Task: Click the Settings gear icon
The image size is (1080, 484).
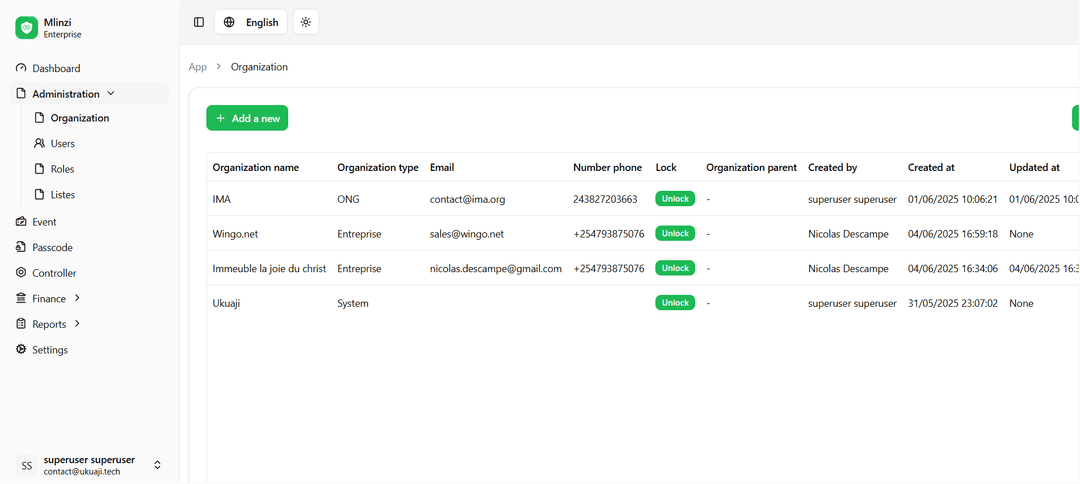Action: pyautogui.click(x=22, y=350)
